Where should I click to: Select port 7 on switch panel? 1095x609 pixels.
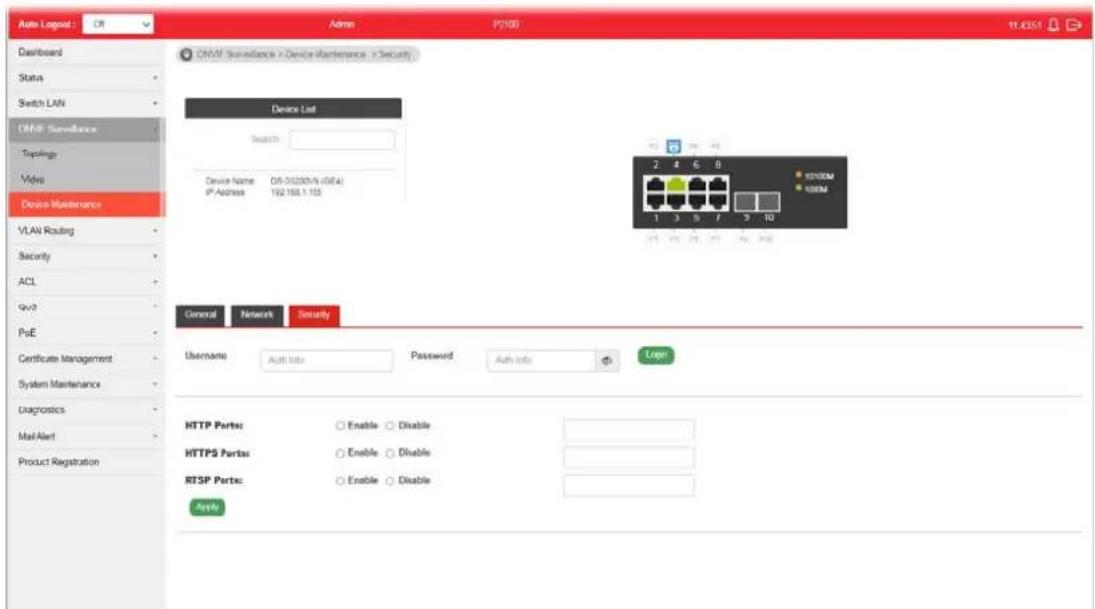(717, 201)
